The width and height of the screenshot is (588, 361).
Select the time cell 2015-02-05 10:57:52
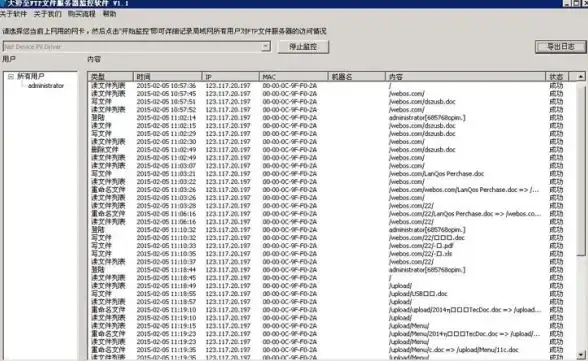click(166, 109)
